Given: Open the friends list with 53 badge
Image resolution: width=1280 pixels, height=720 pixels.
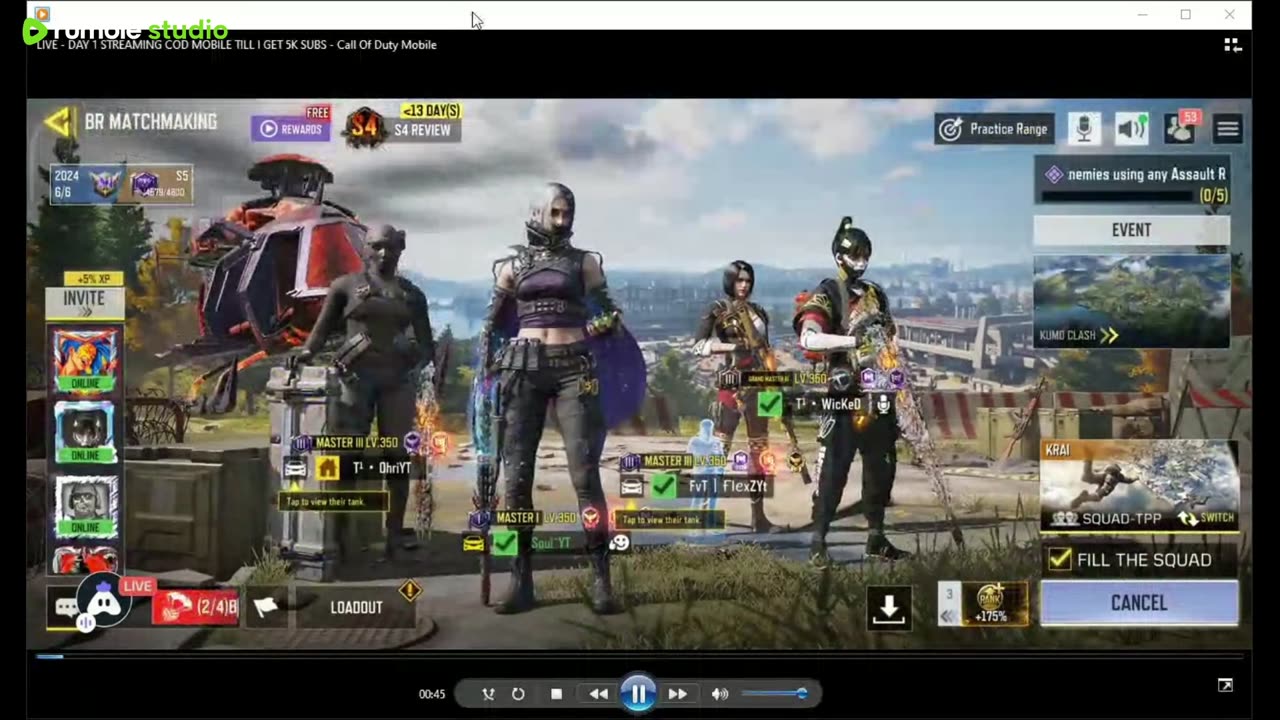Looking at the screenshot, I should tap(1181, 128).
